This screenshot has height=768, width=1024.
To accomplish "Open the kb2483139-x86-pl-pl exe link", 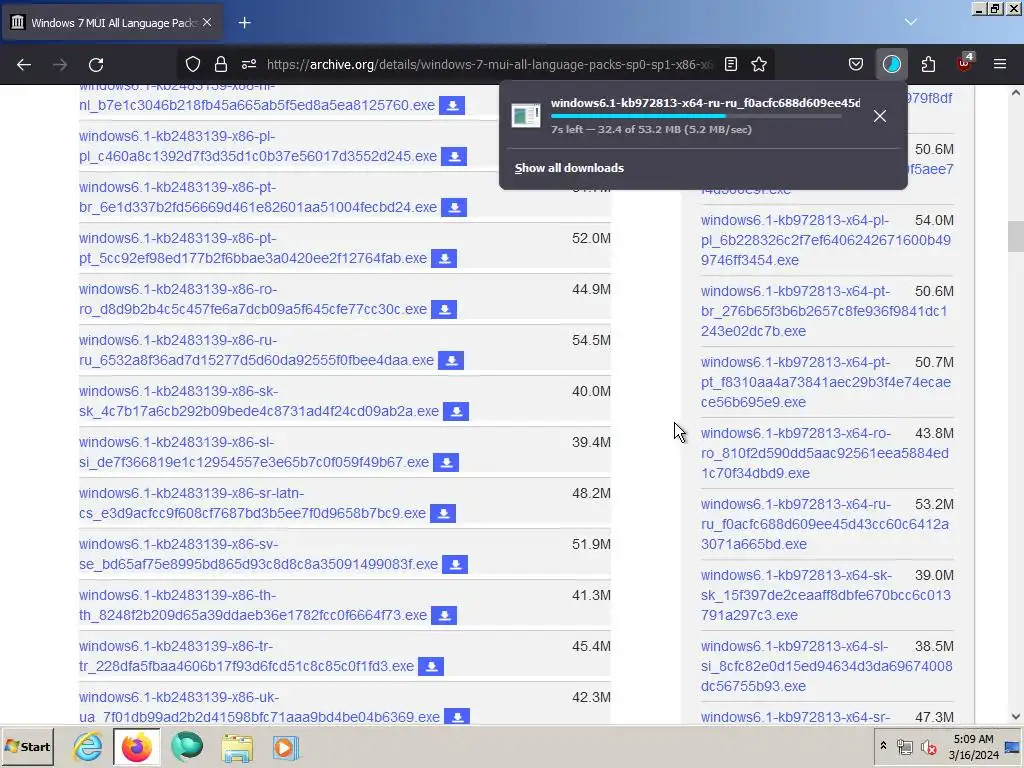I will [x=258, y=146].
